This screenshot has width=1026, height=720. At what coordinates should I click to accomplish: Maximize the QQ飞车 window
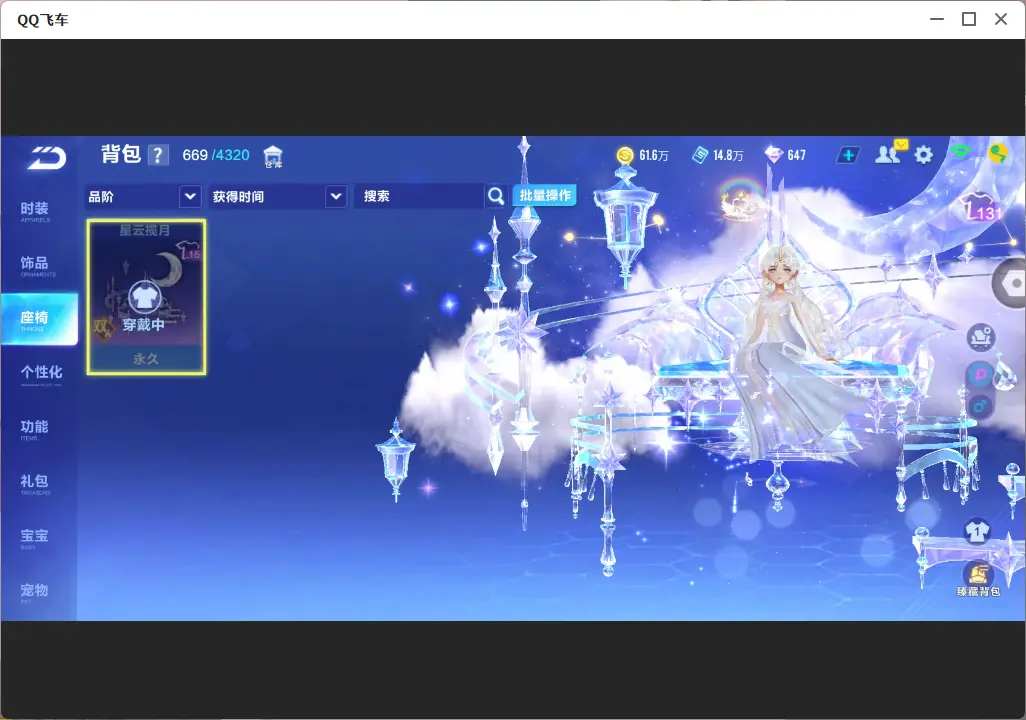[x=969, y=20]
